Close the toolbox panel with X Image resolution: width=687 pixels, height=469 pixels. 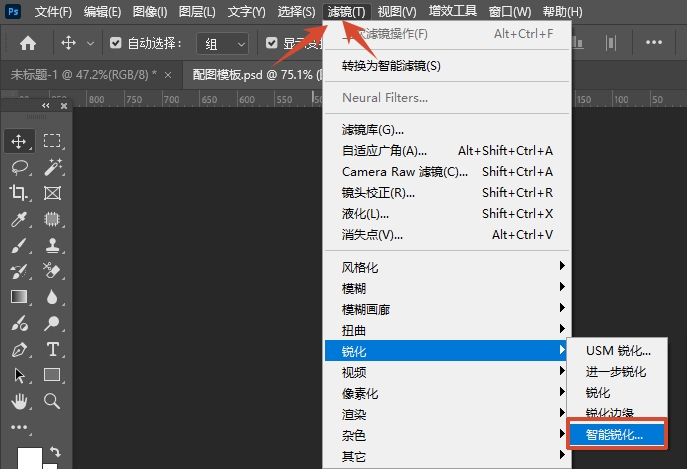coord(64,106)
